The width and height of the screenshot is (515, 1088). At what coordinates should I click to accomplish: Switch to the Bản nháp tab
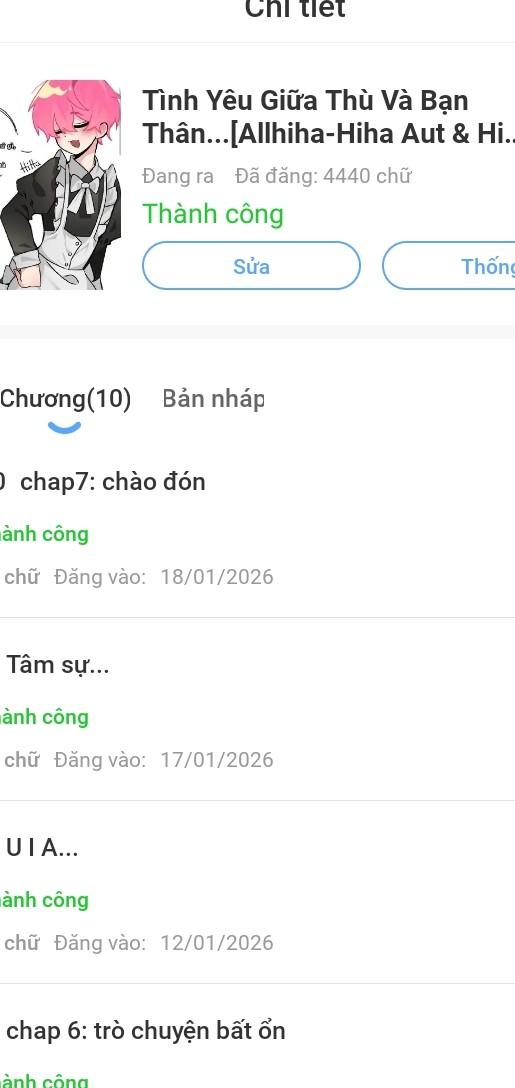(213, 399)
